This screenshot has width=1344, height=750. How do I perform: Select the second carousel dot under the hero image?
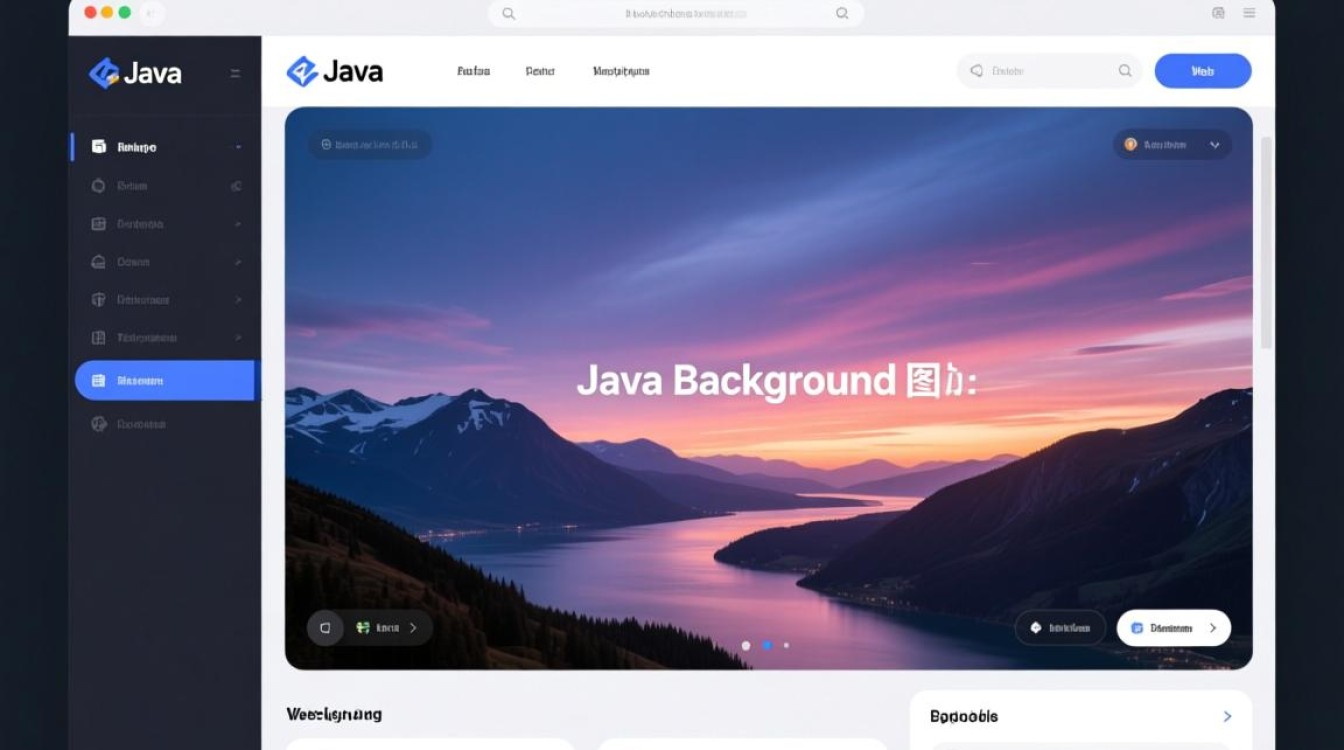768,646
